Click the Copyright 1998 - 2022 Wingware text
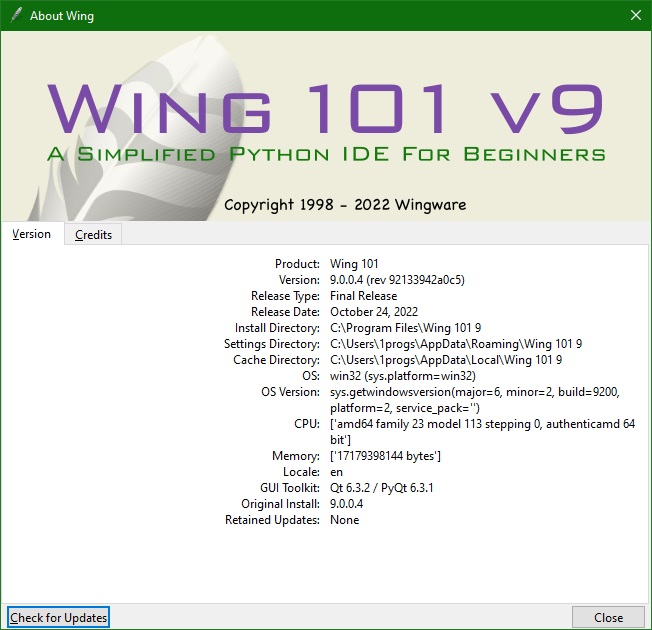Viewport: 652px width, 630px height. tap(345, 205)
